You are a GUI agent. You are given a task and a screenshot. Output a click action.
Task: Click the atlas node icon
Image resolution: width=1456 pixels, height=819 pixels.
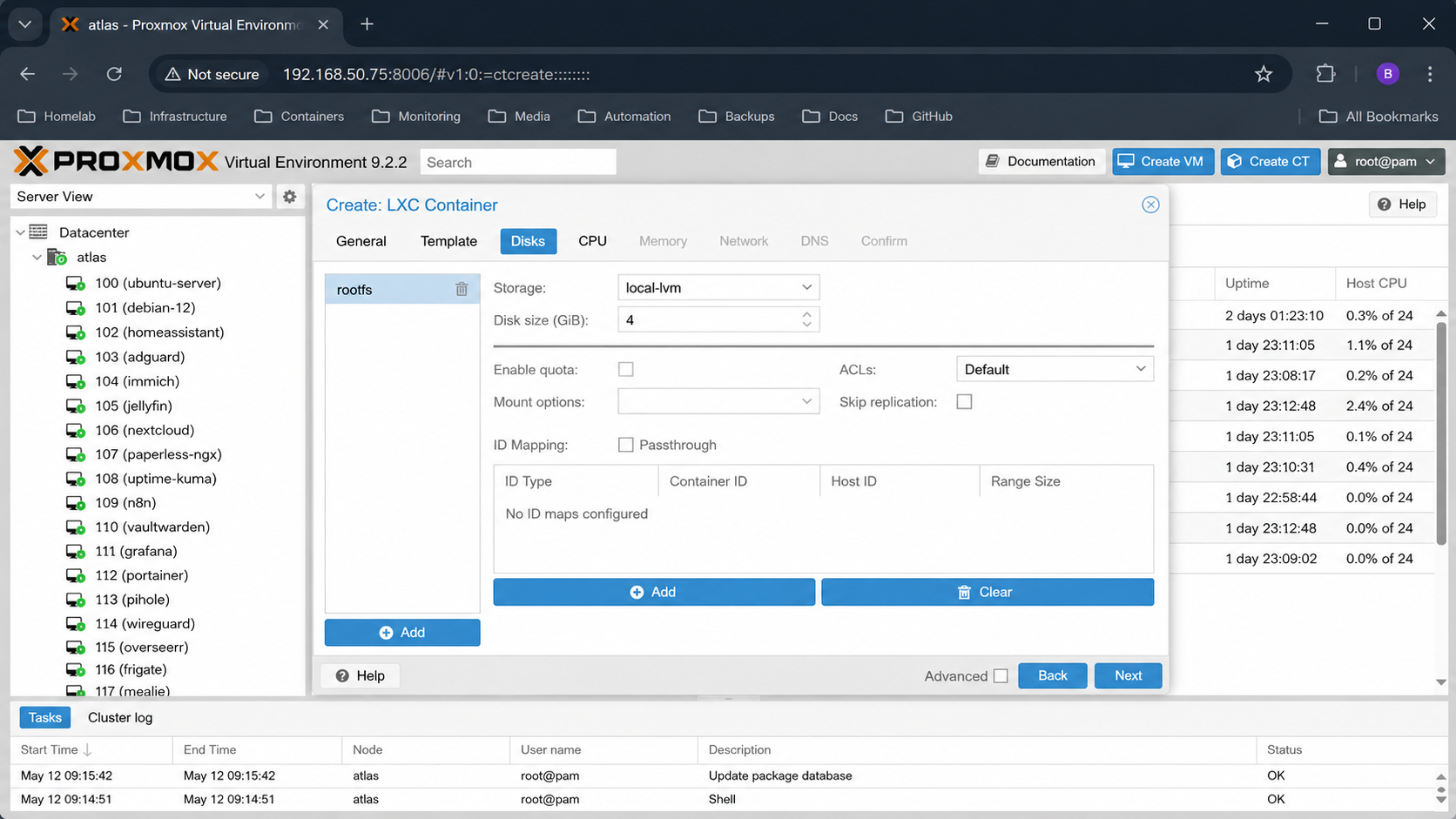pos(57,258)
